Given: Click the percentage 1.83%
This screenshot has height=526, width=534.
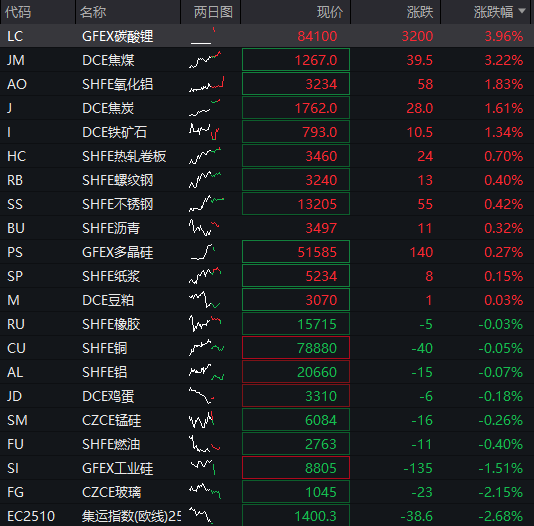Looking at the screenshot, I should pos(504,84).
